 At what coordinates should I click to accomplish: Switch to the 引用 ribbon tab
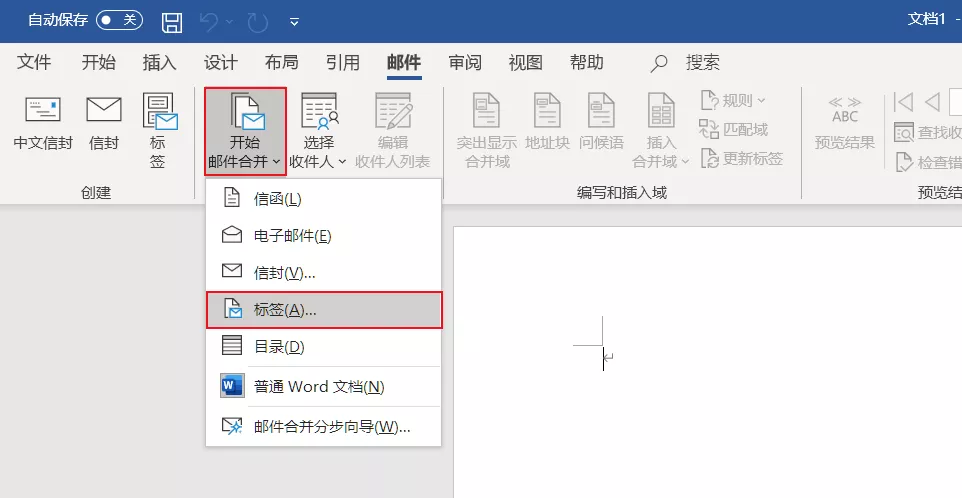342,62
